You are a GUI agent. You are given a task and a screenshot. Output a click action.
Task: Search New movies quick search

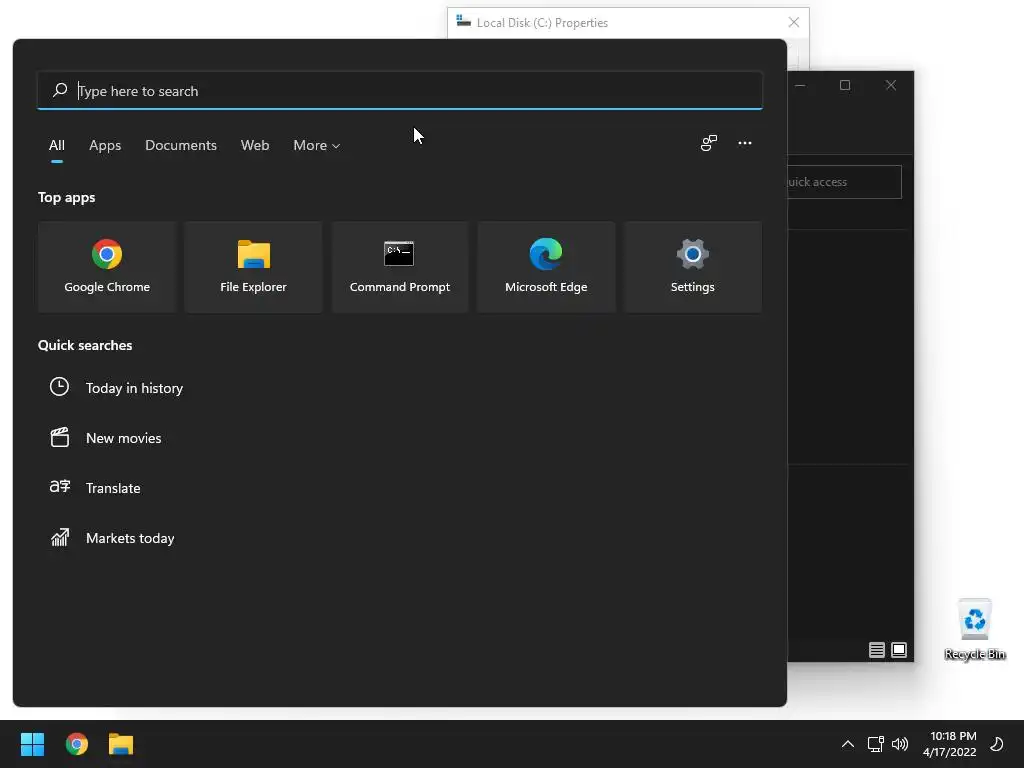(123, 438)
